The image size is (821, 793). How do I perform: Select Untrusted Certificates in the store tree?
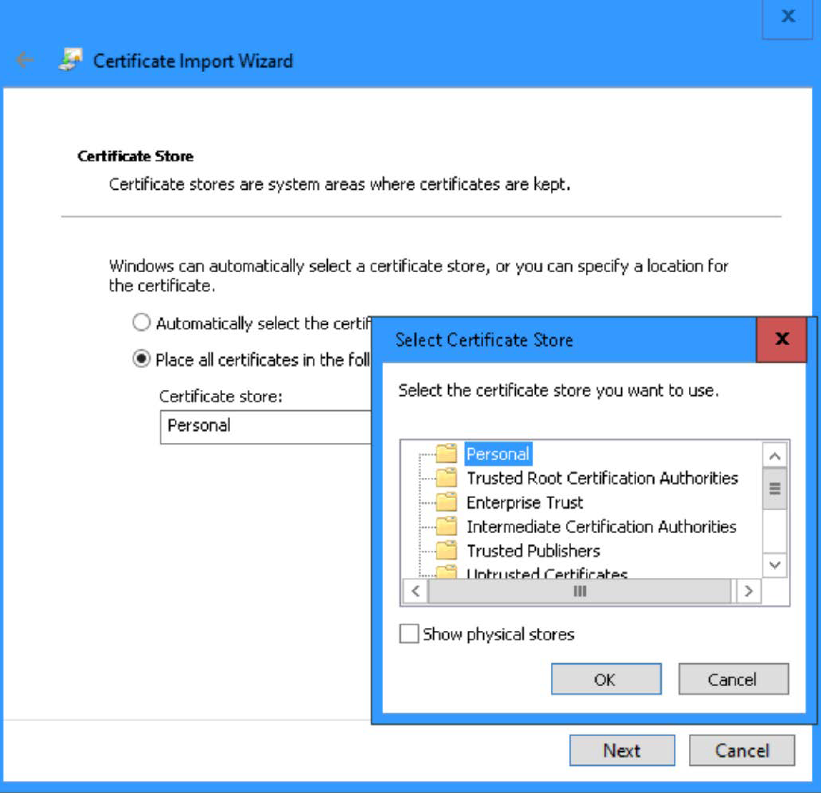(x=546, y=574)
